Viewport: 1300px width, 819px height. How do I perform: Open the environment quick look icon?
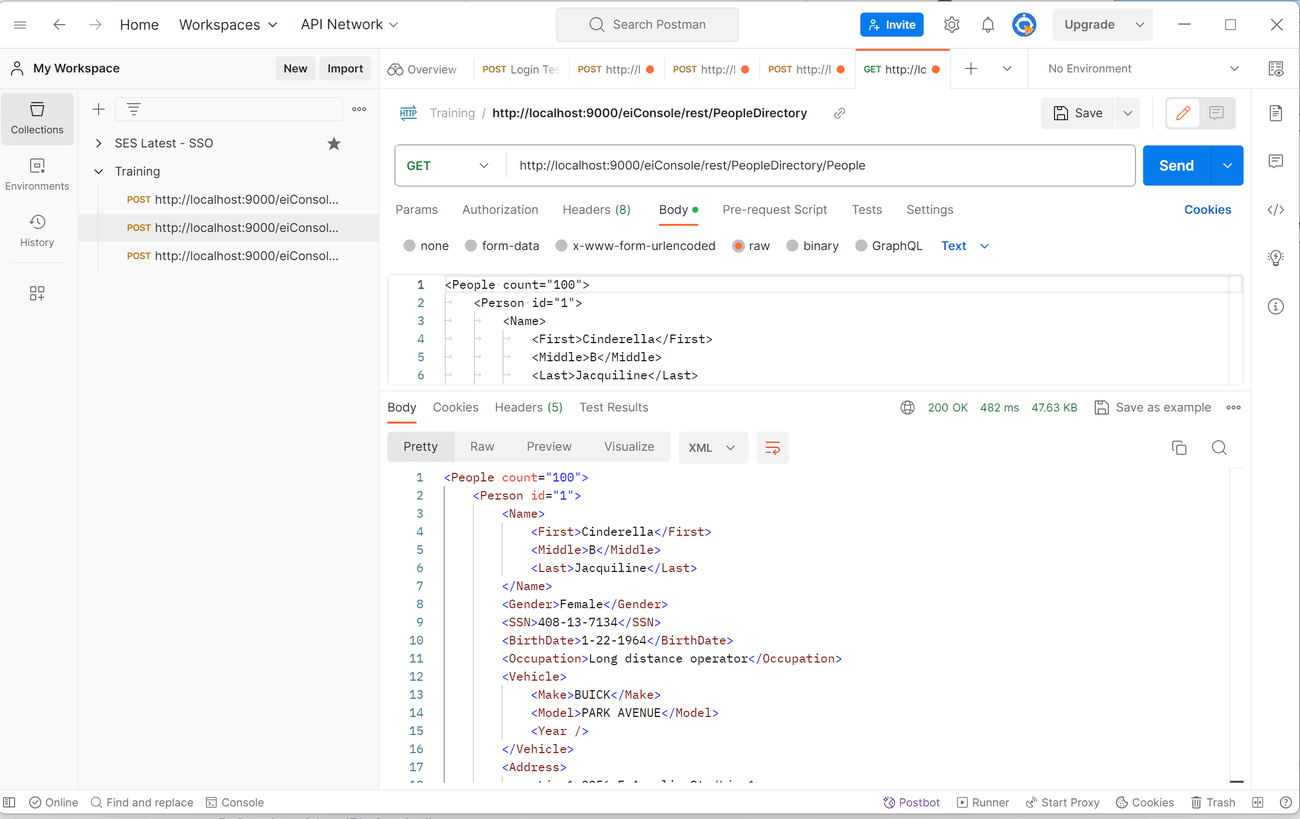point(1276,69)
